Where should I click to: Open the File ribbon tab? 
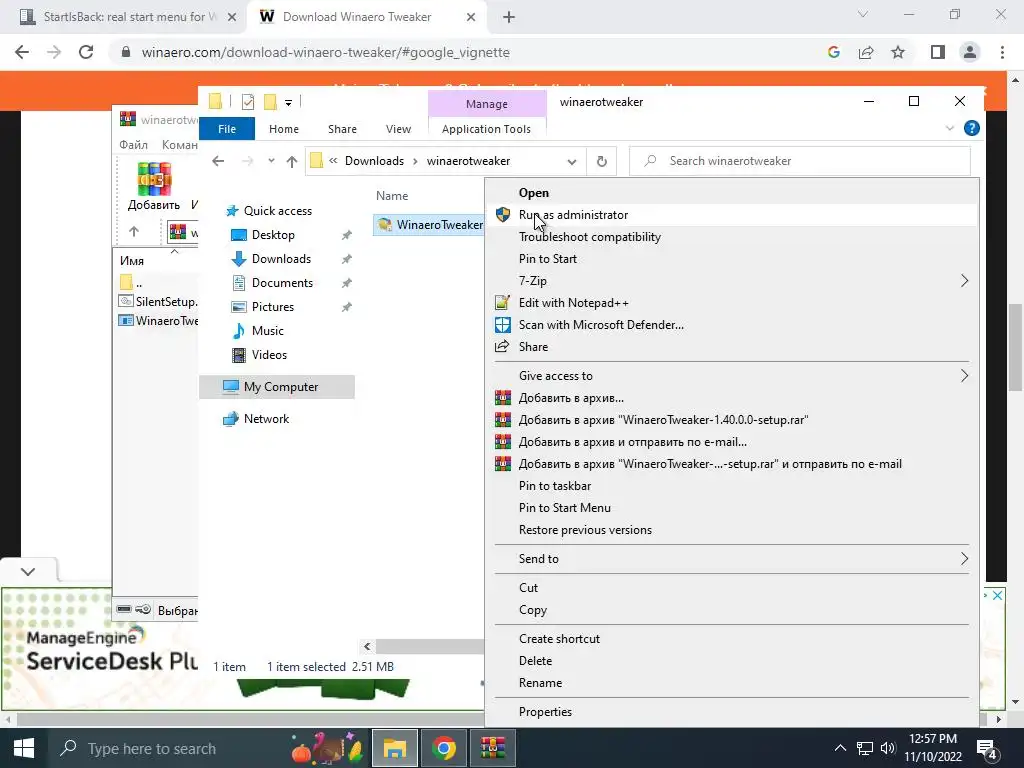point(227,129)
